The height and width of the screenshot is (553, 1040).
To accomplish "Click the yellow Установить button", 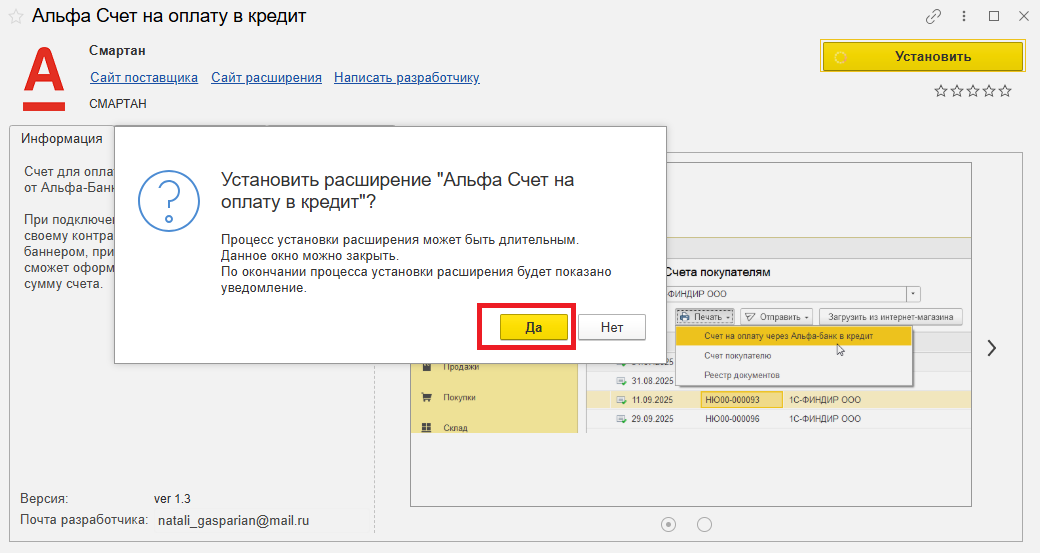I will (923, 56).
